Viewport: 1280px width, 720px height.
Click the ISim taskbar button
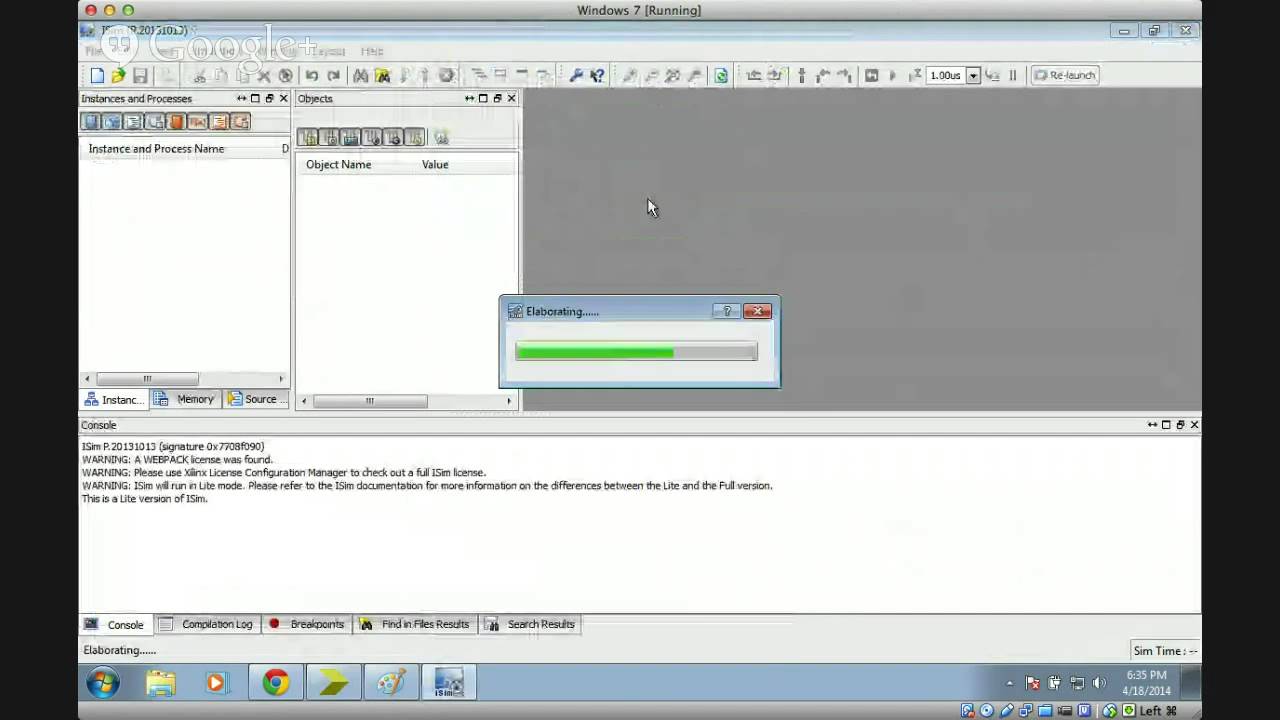[x=449, y=683]
